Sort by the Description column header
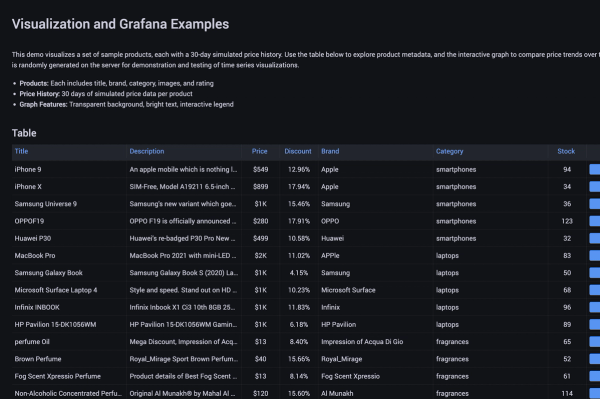600x399 pixels. 147,151
